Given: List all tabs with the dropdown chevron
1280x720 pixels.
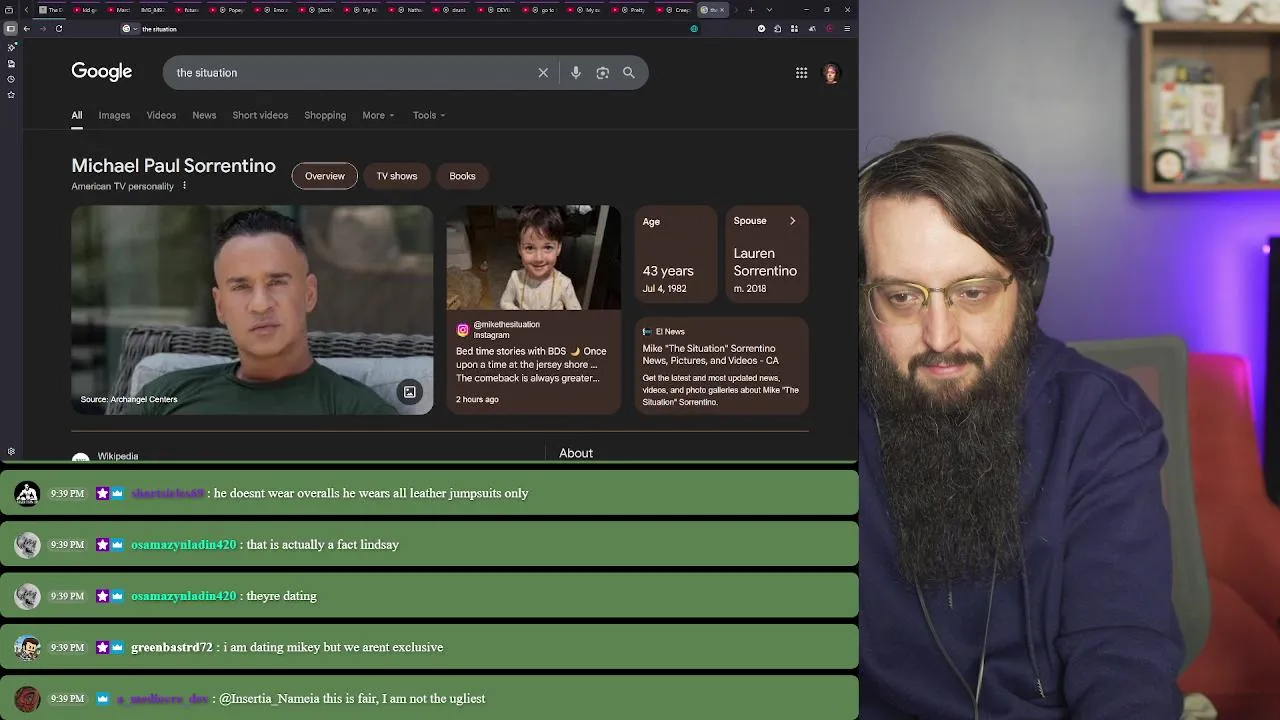Looking at the screenshot, I should click(768, 10).
